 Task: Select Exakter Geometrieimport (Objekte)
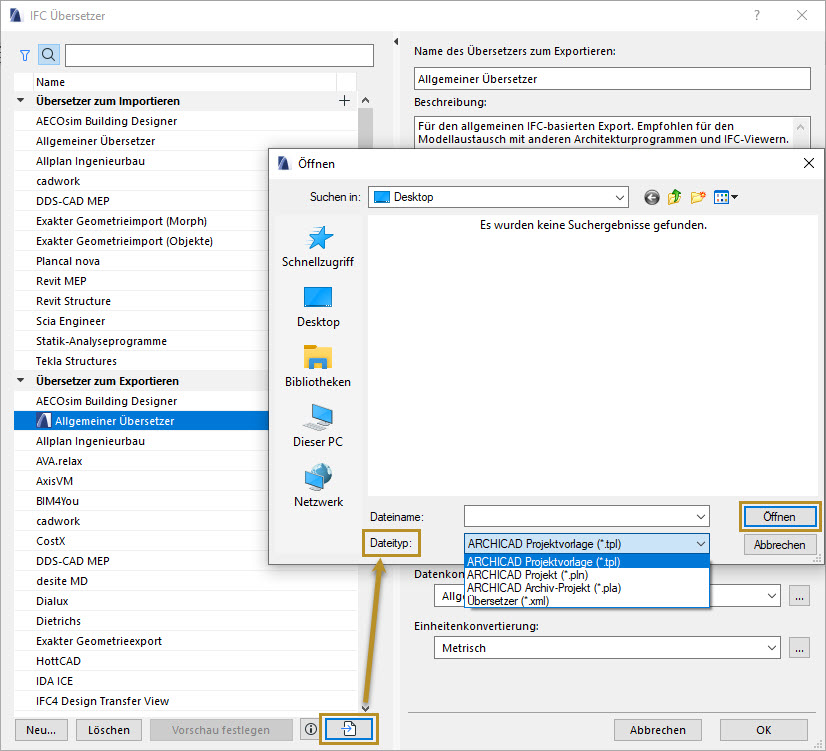(141, 241)
